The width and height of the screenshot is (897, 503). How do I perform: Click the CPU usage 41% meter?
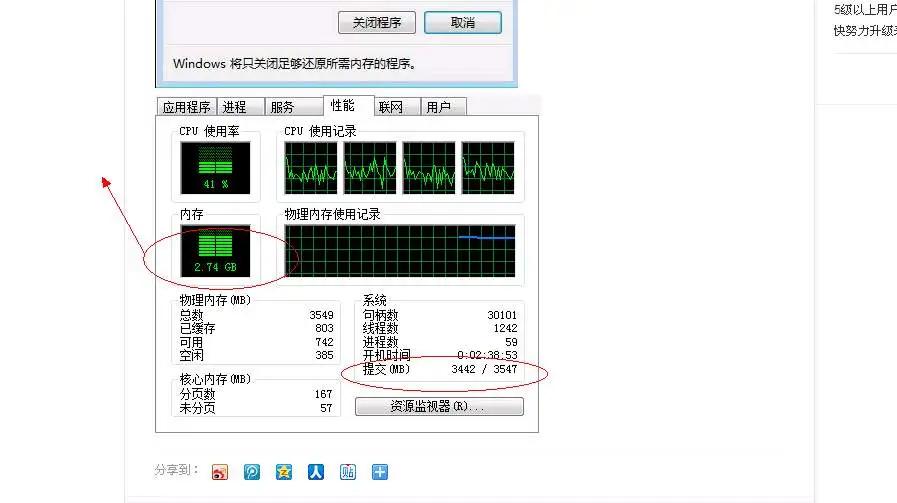pos(215,167)
